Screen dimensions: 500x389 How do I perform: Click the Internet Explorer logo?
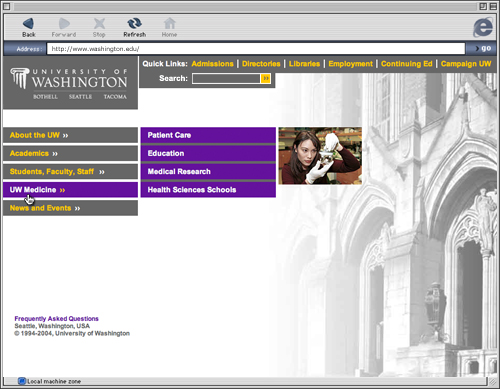coord(483,27)
